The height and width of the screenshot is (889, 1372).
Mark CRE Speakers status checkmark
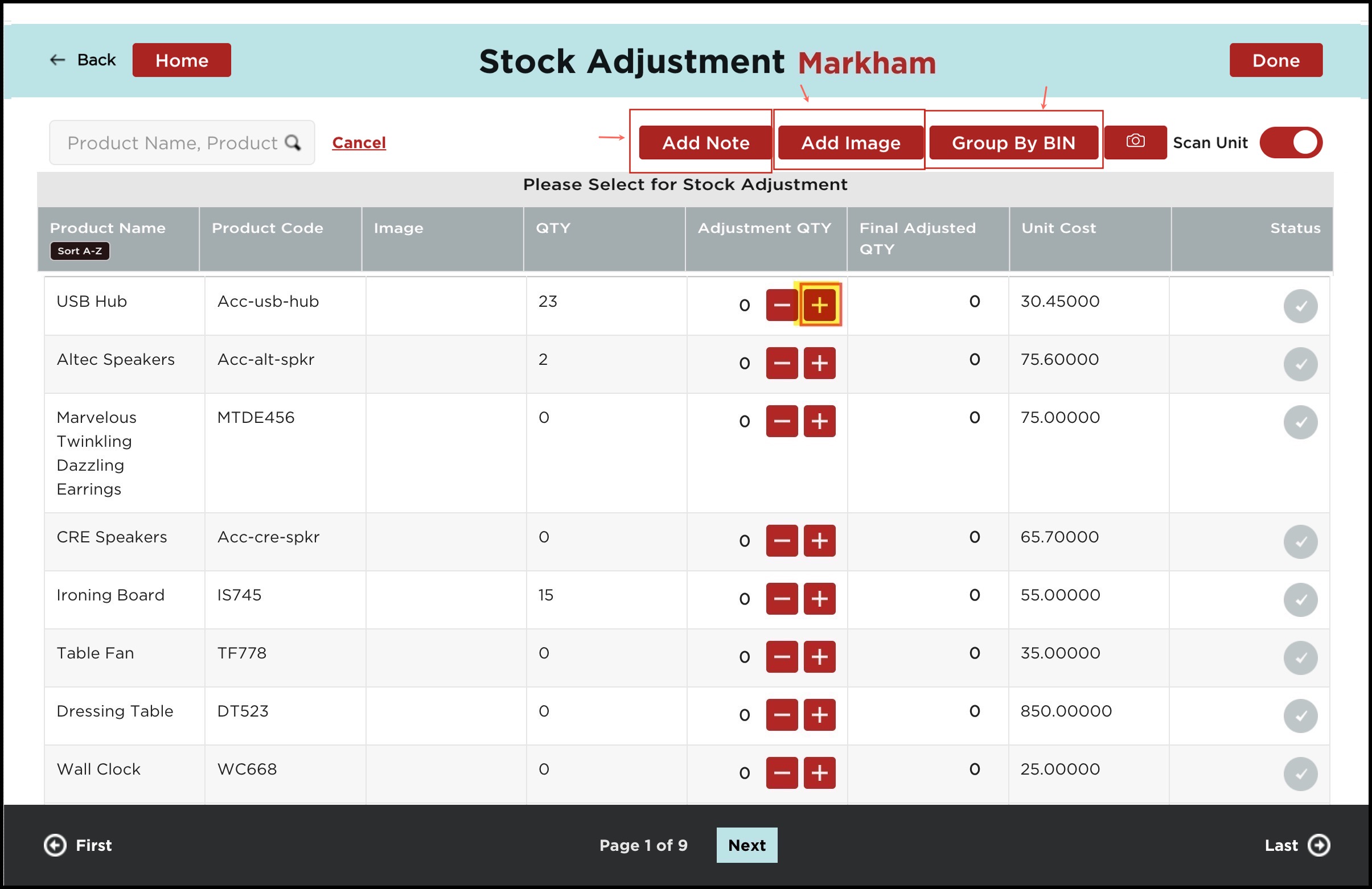click(x=1300, y=542)
